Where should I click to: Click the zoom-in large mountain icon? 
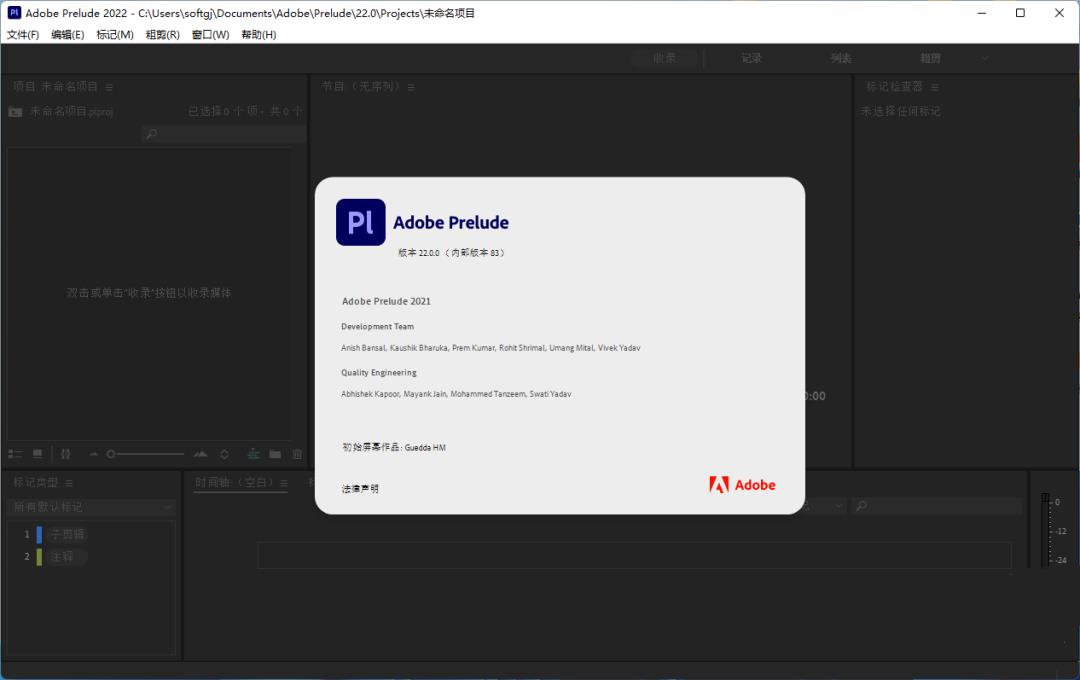click(x=200, y=454)
